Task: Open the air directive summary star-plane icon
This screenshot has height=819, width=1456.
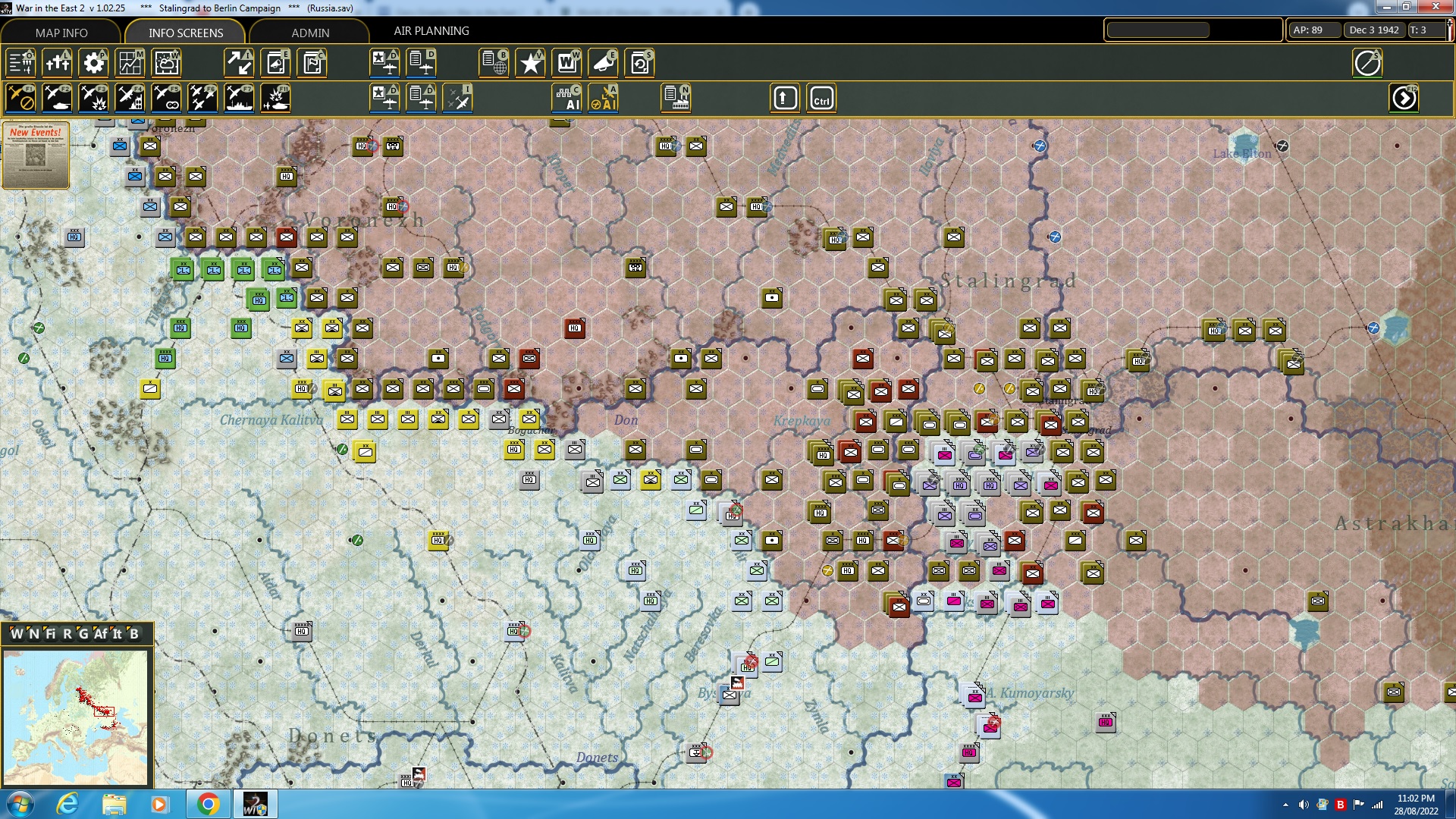Action: (x=384, y=63)
